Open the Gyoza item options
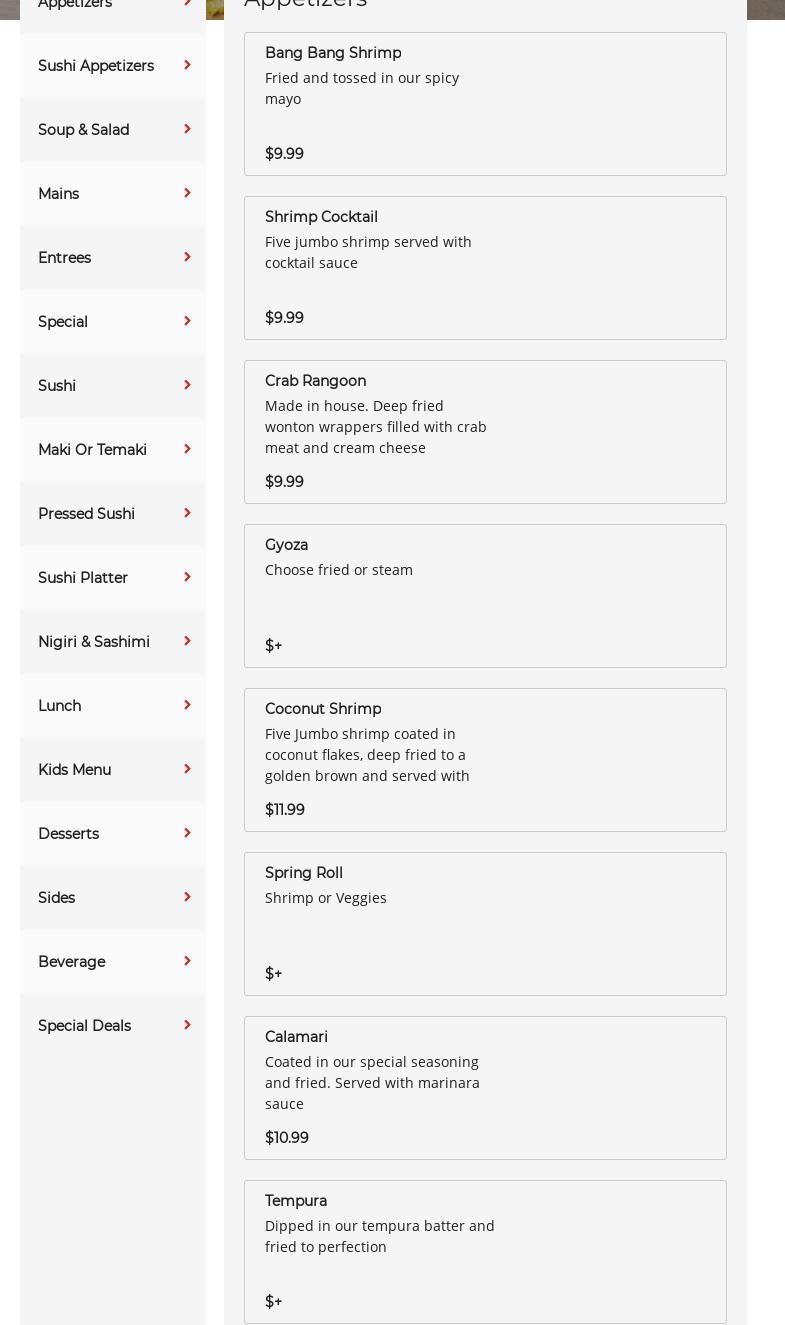This screenshot has width=785, height=1325. [x=485, y=596]
